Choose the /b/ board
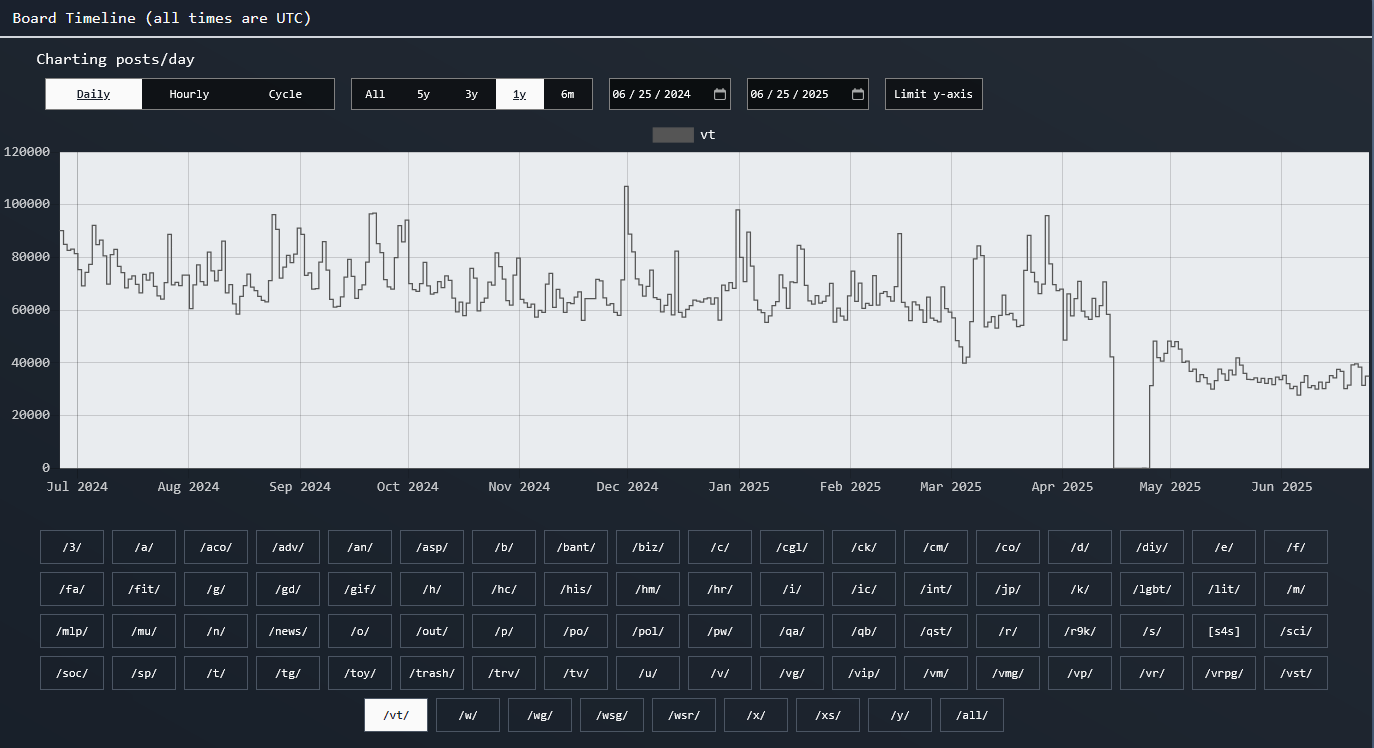Image resolution: width=1374 pixels, height=748 pixels. pos(504,547)
